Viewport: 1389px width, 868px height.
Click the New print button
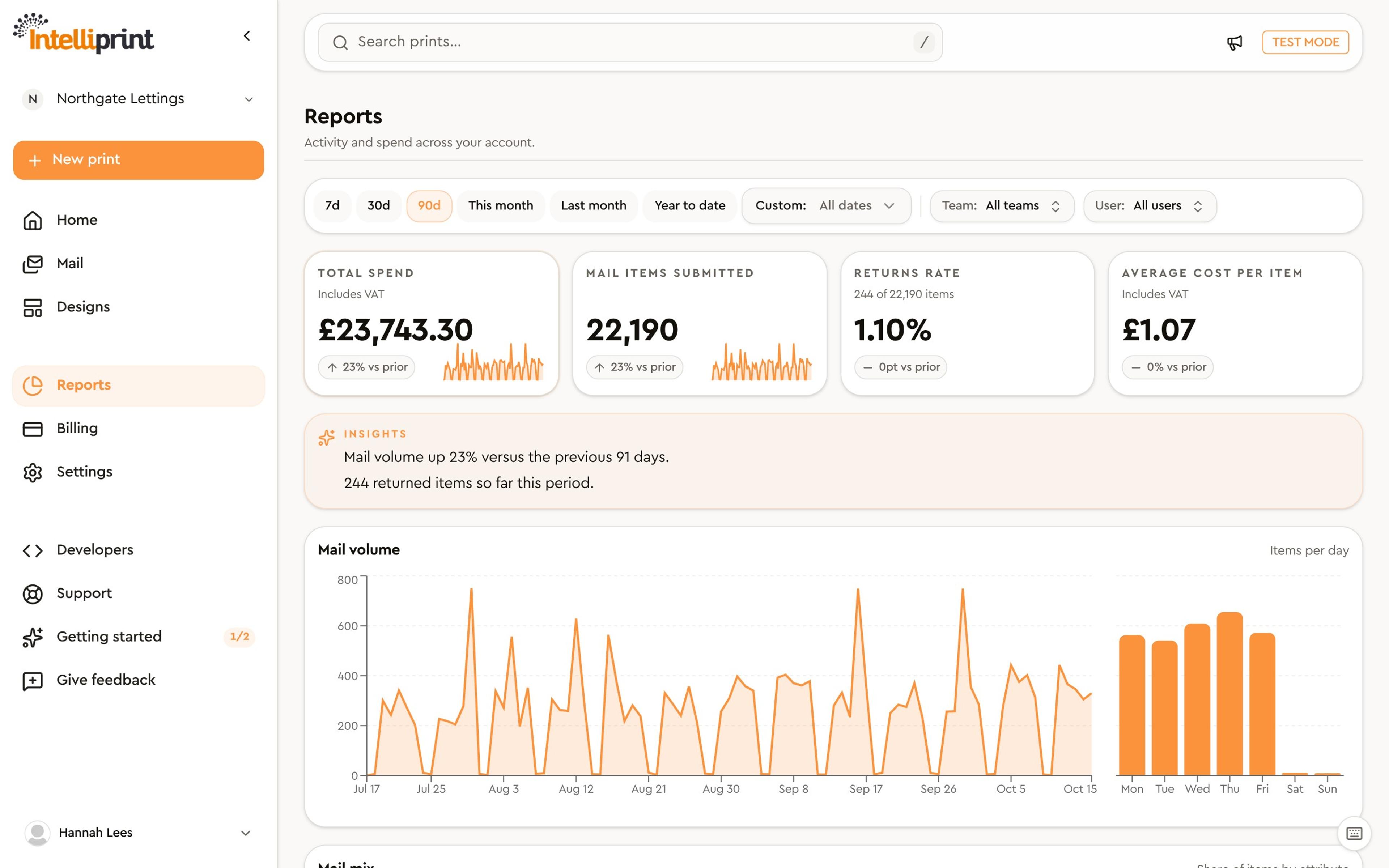[138, 160]
